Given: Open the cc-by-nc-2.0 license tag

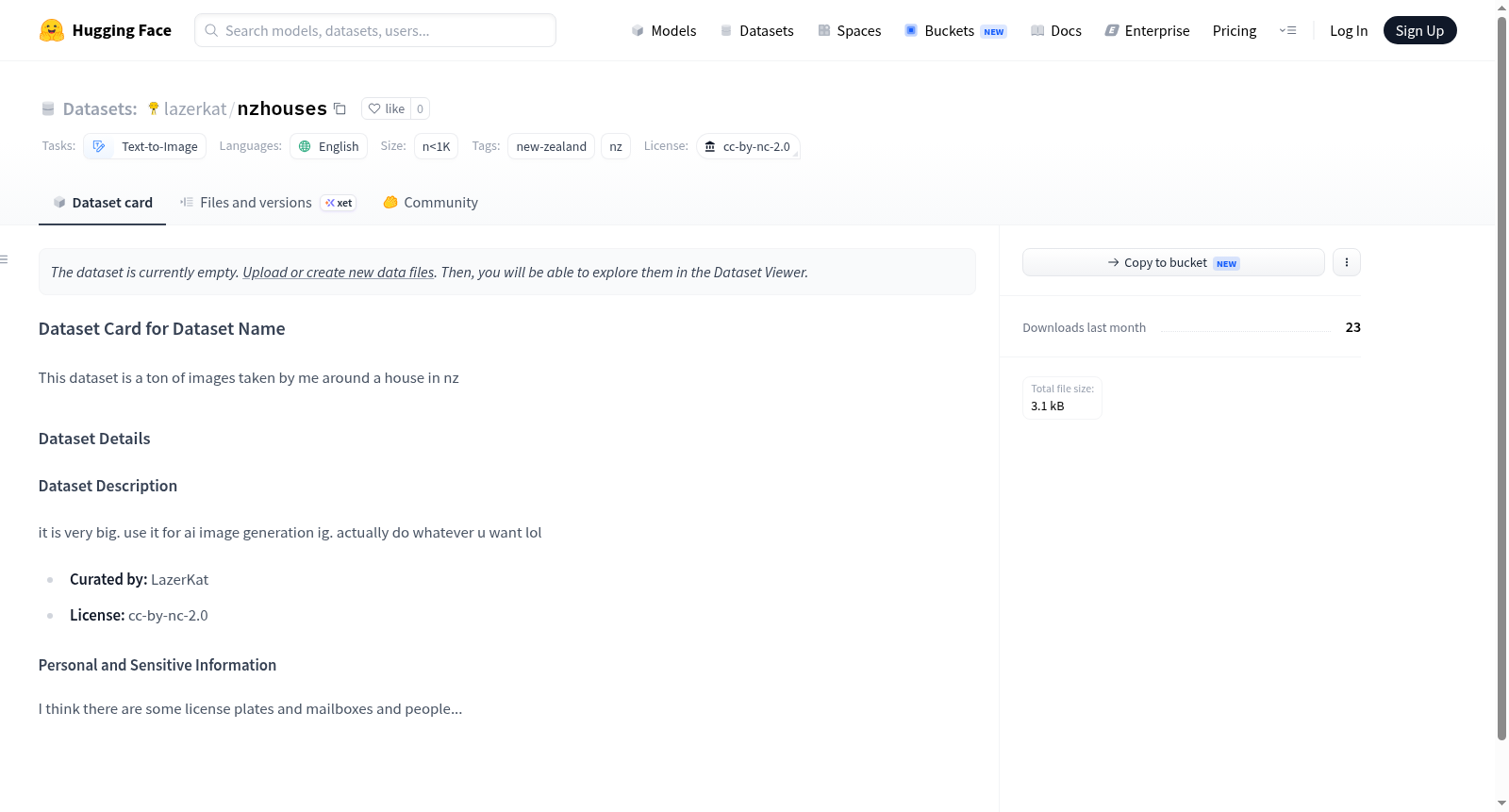Looking at the screenshot, I should [748, 146].
